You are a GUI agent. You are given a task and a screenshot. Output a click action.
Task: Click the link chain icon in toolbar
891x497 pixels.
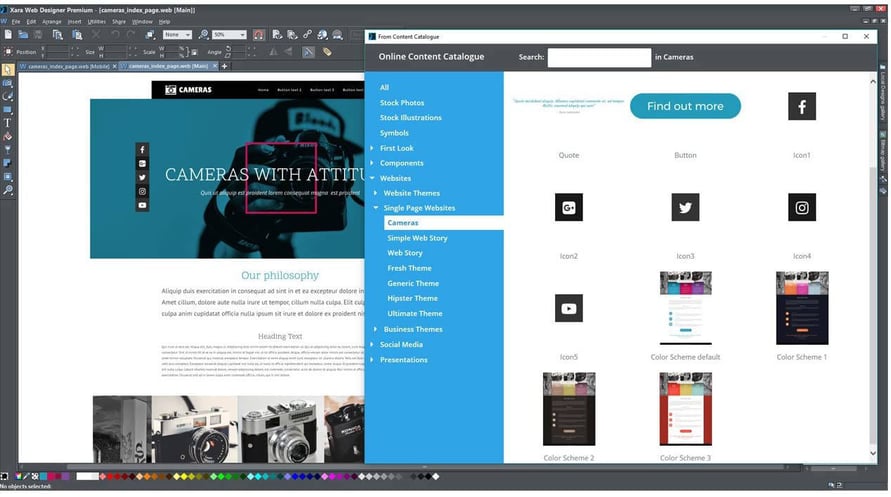click(x=307, y=35)
